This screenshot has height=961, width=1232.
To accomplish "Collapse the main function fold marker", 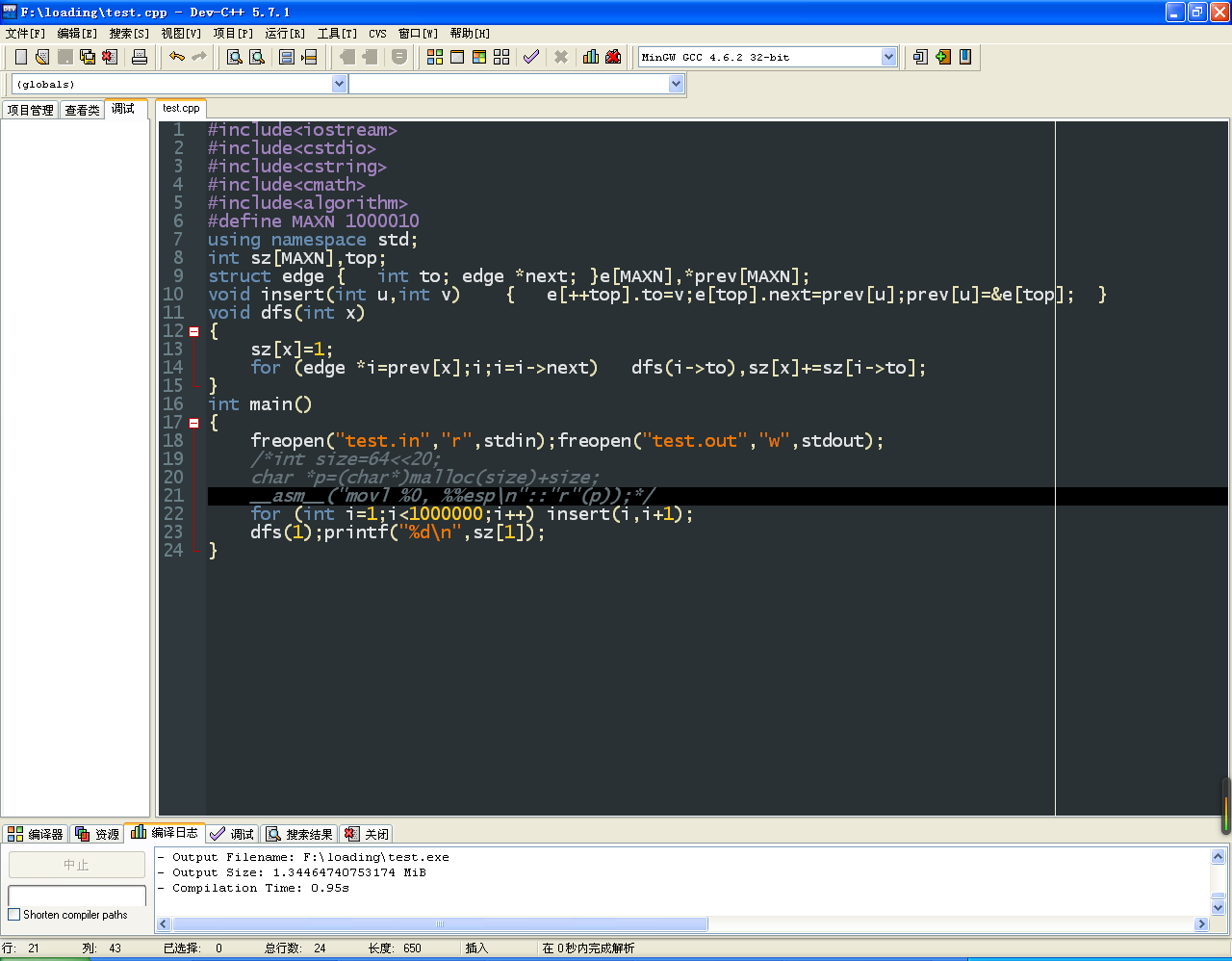I will [193, 423].
